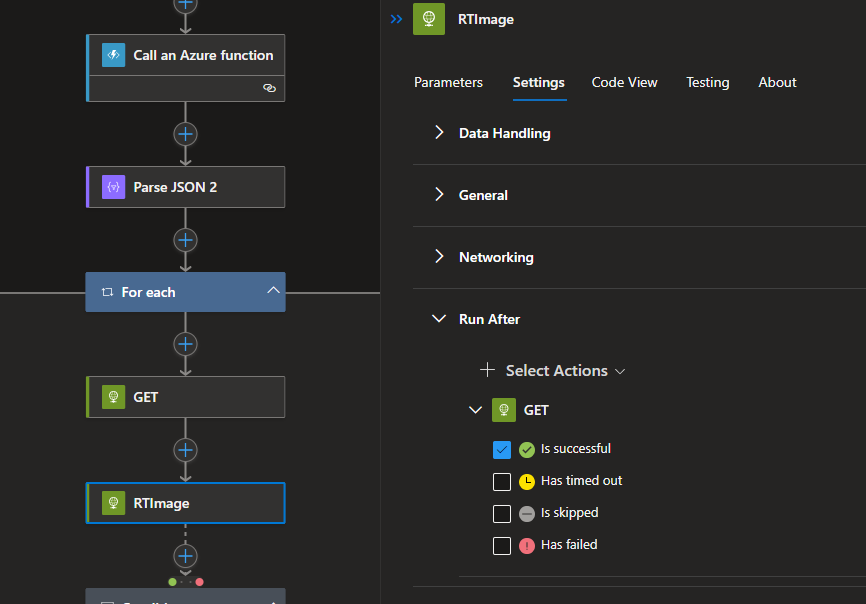This screenshot has height=604, width=866.
Task: Collapse the Run After section
Action: (439, 319)
